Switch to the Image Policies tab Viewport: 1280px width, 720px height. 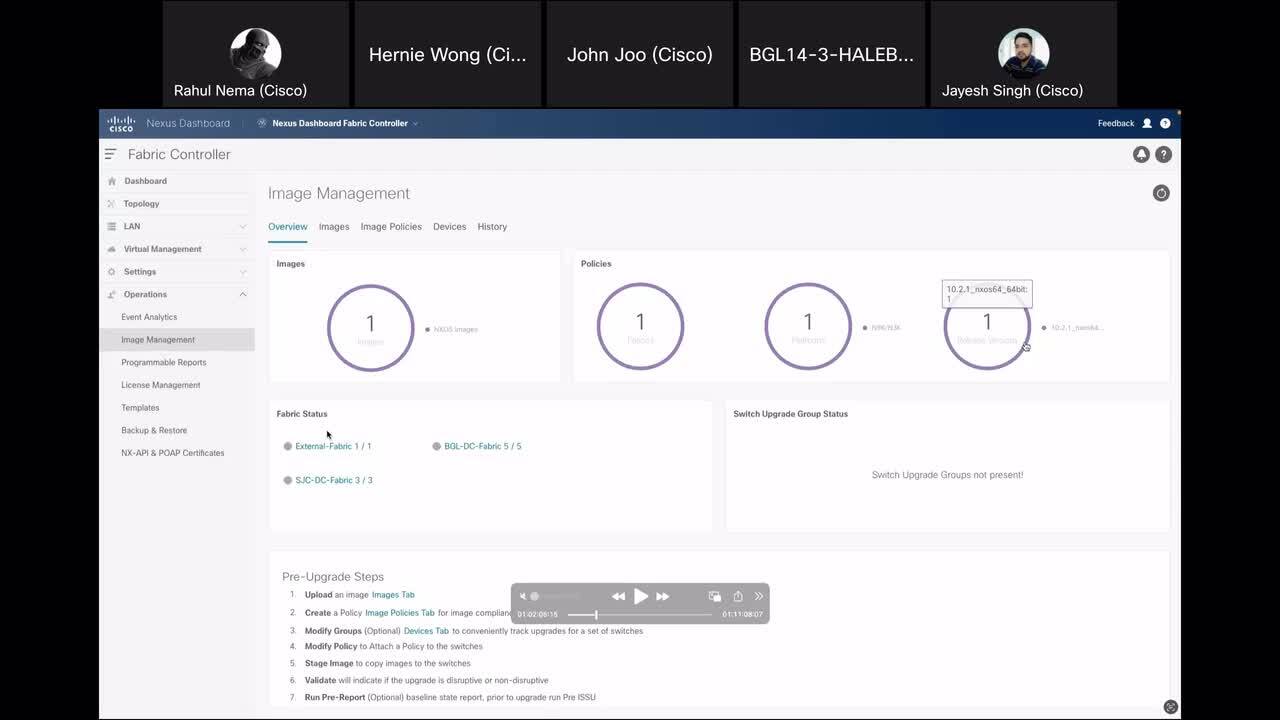coord(391,227)
